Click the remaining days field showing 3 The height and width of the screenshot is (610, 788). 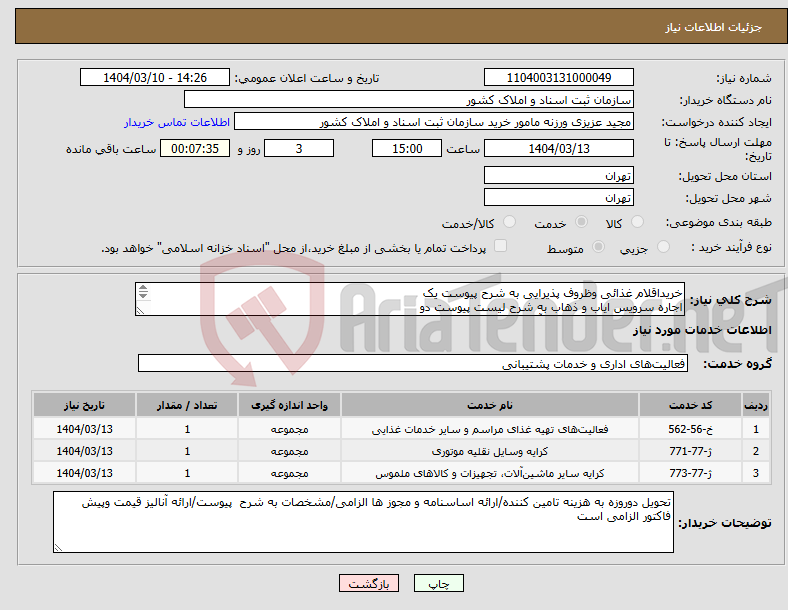[299, 148]
